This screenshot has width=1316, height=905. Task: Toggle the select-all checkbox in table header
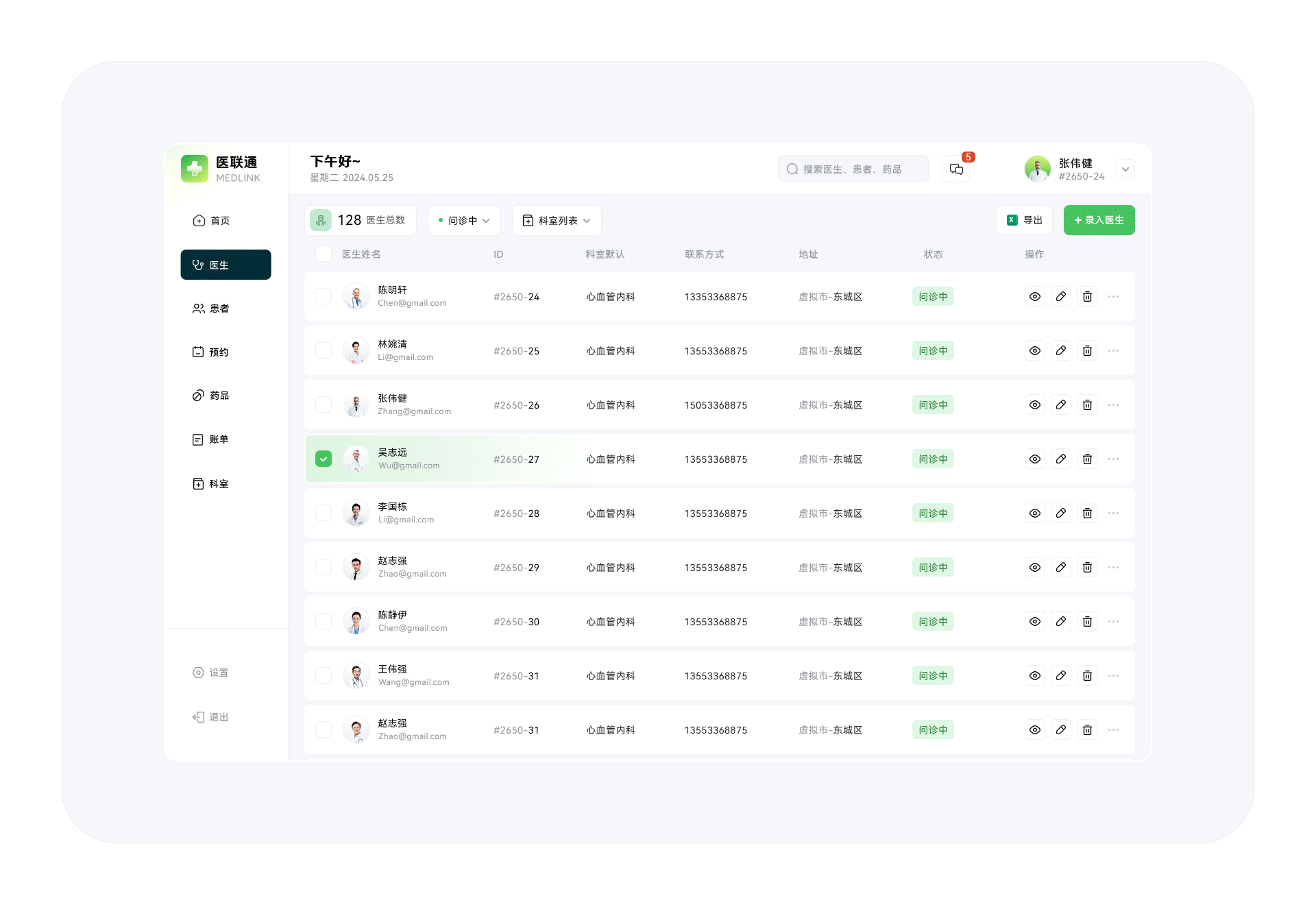(x=324, y=254)
